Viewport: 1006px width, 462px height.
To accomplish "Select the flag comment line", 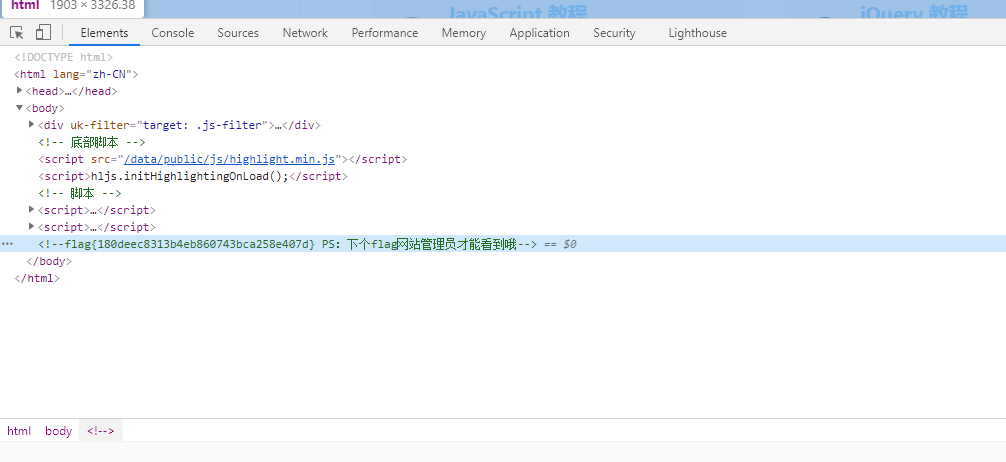I will pyautogui.click(x=503, y=244).
